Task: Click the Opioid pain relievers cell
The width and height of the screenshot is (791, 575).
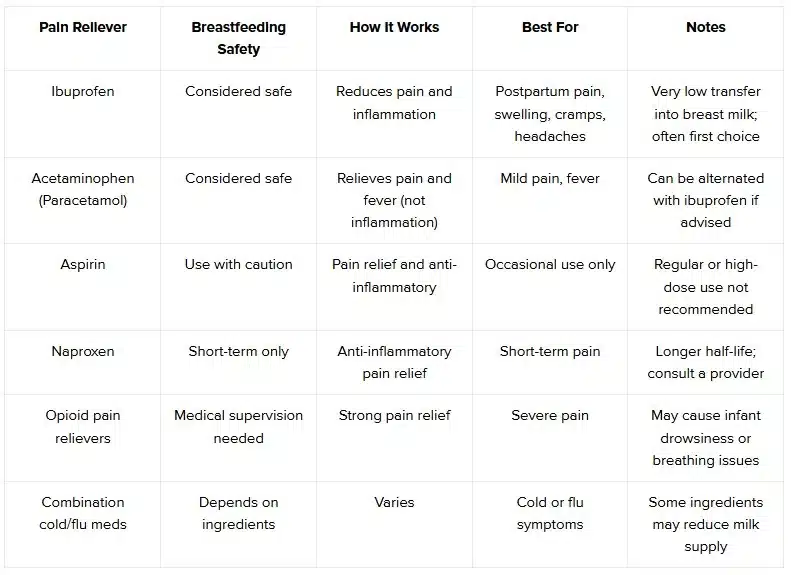Action: [x=83, y=426]
